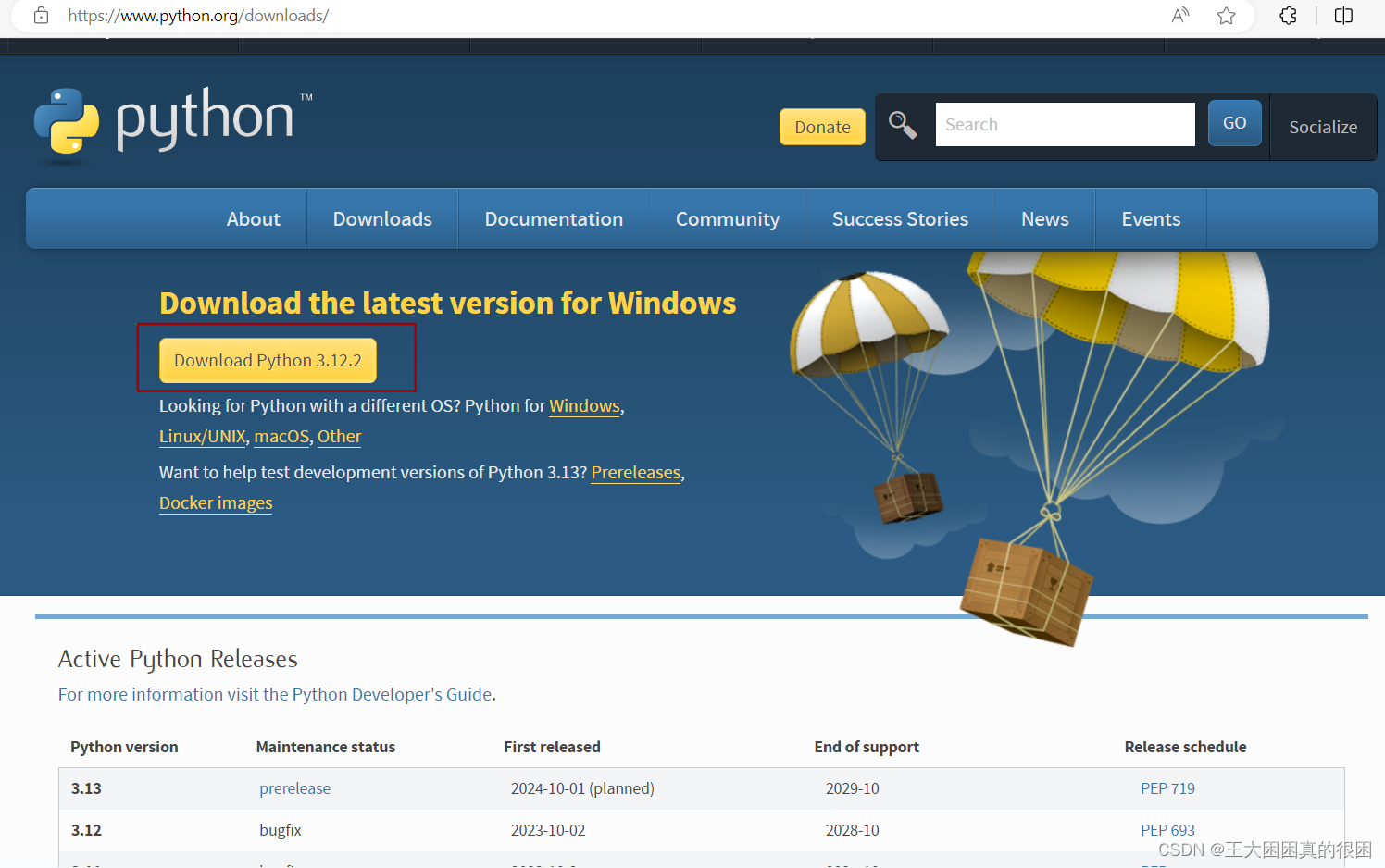Click the site lock icon in address bar
This screenshot has height=868, width=1385.
click(x=41, y=16)
